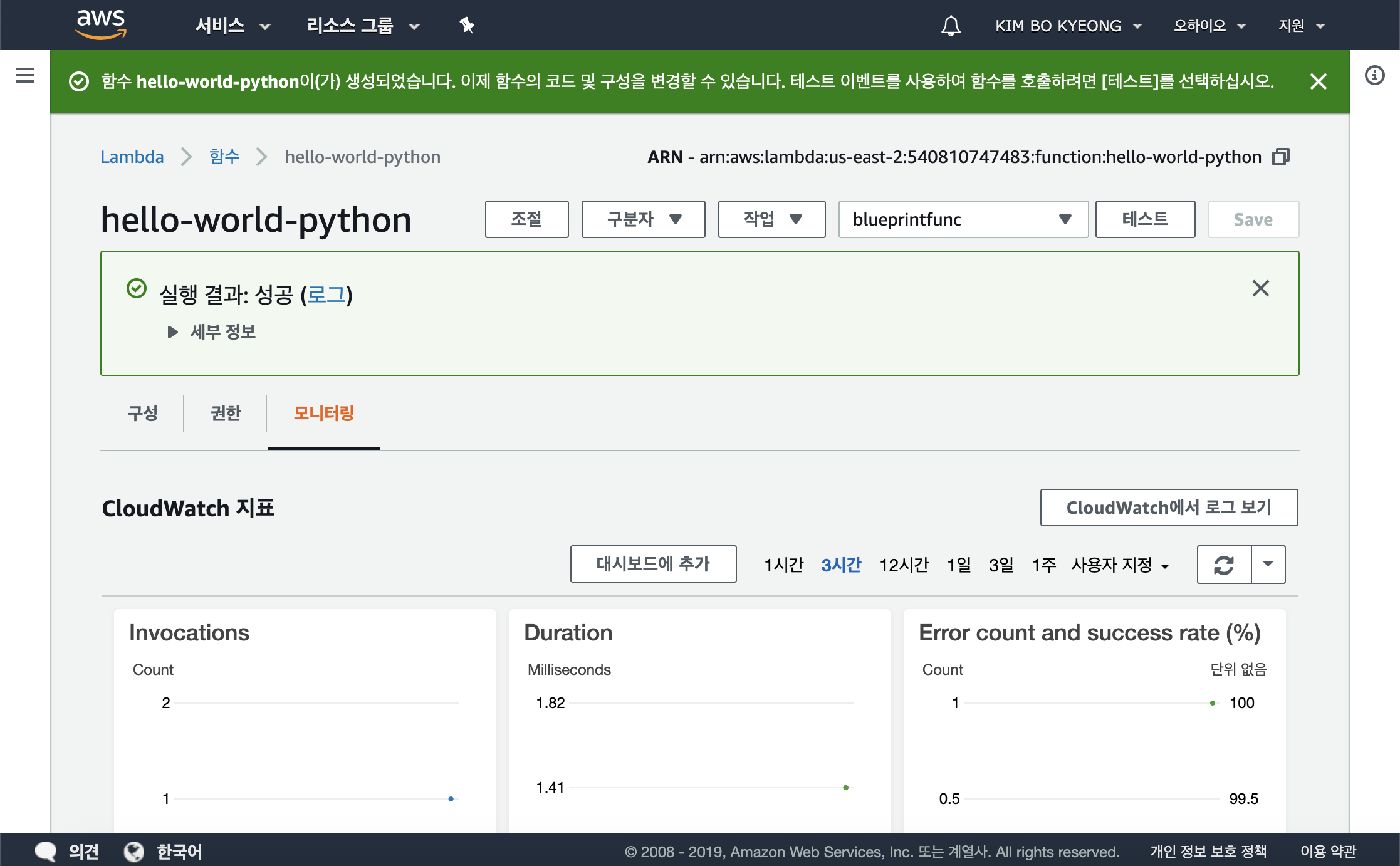Open the 로그 link in the execution result

click(326, 295)
